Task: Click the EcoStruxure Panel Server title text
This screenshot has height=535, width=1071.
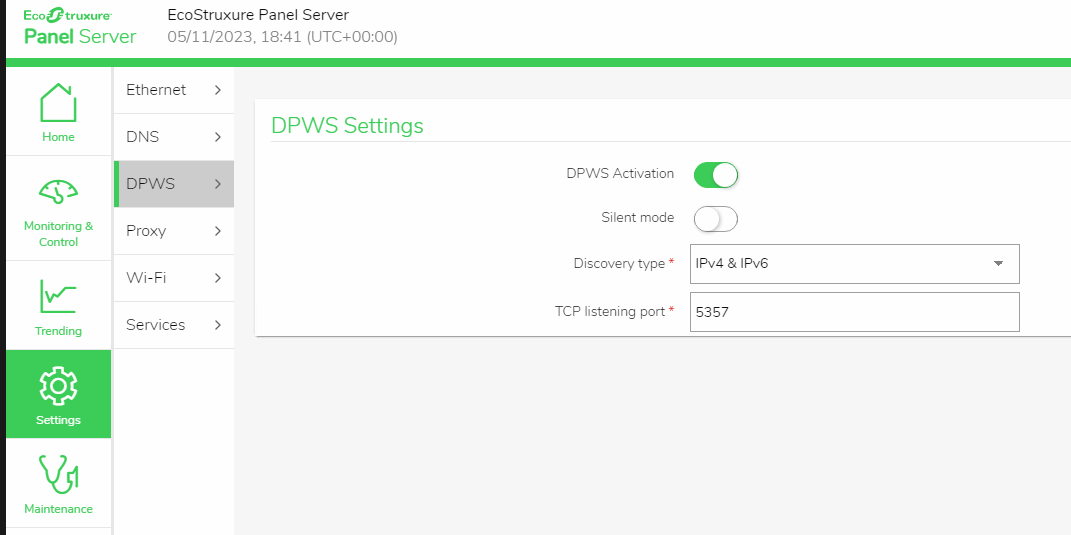Action: [x=258, y=15]
